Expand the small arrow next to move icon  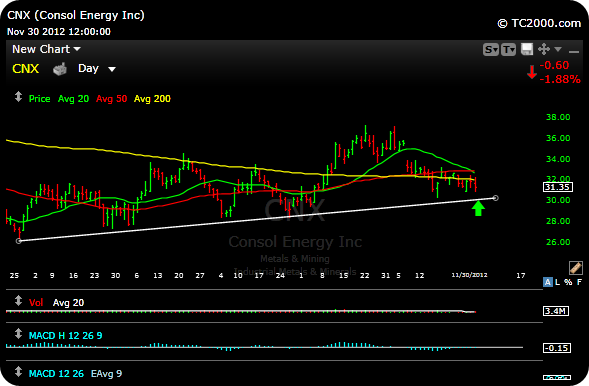tap(558, 49)
